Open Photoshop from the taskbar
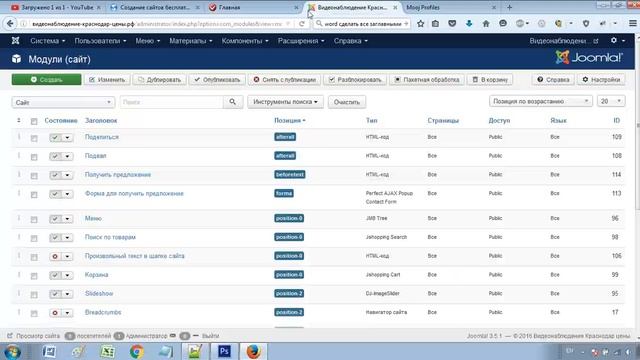The image size is (640, 360). coord(224,351)
